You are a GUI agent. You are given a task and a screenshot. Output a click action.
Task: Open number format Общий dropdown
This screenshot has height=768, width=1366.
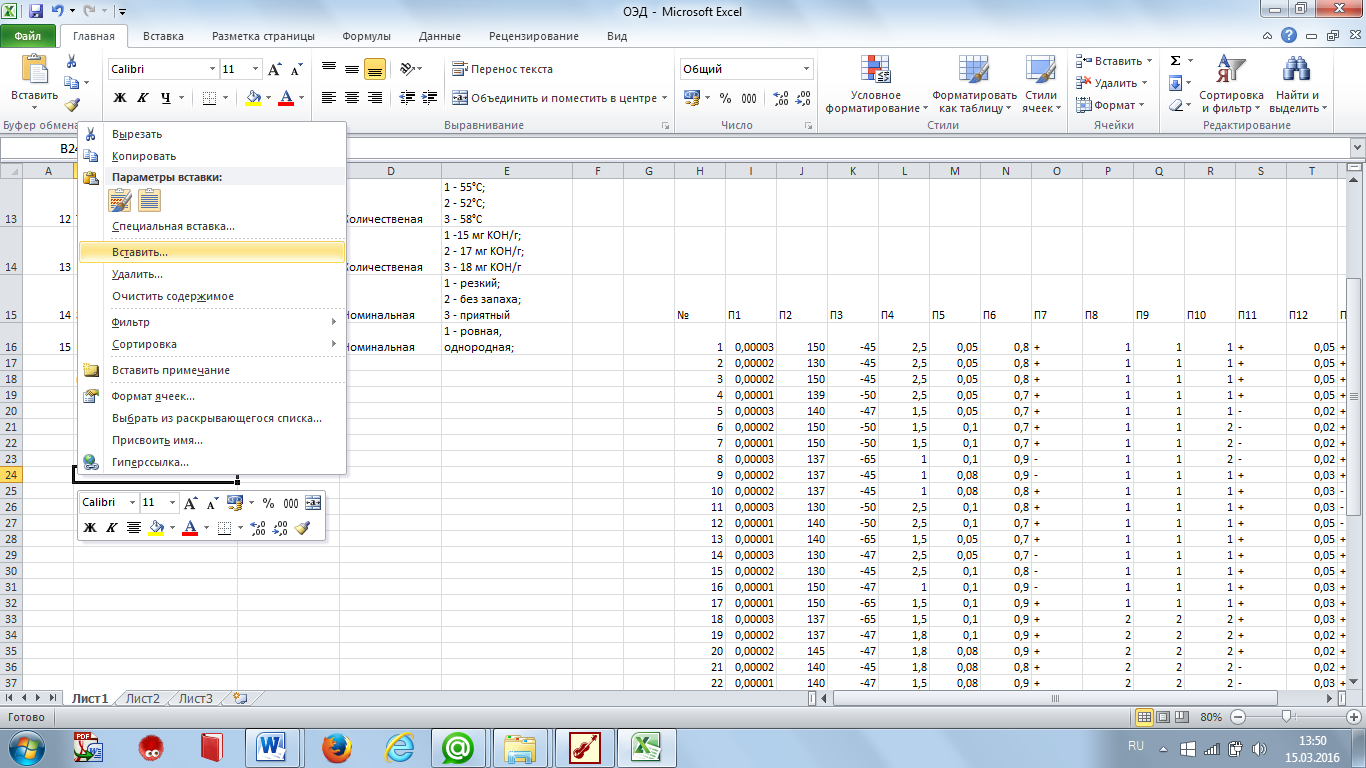(x=806, y=69)
